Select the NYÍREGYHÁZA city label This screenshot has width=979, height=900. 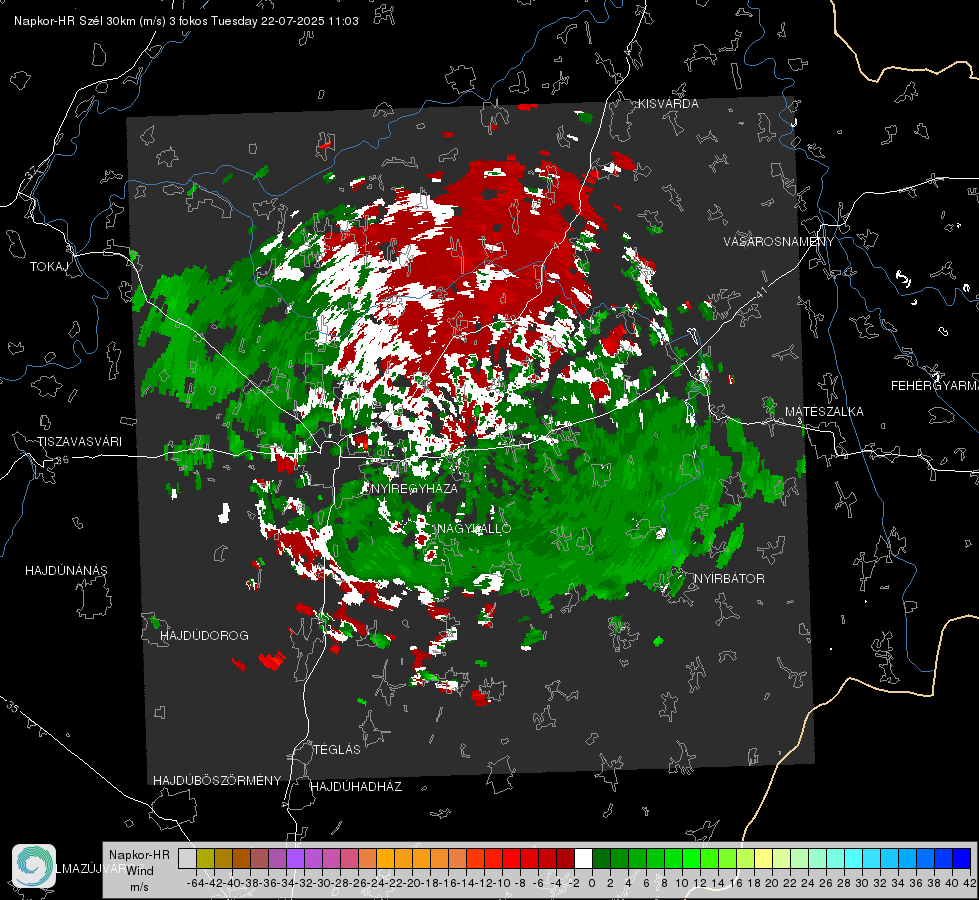[x=414, y=488]
